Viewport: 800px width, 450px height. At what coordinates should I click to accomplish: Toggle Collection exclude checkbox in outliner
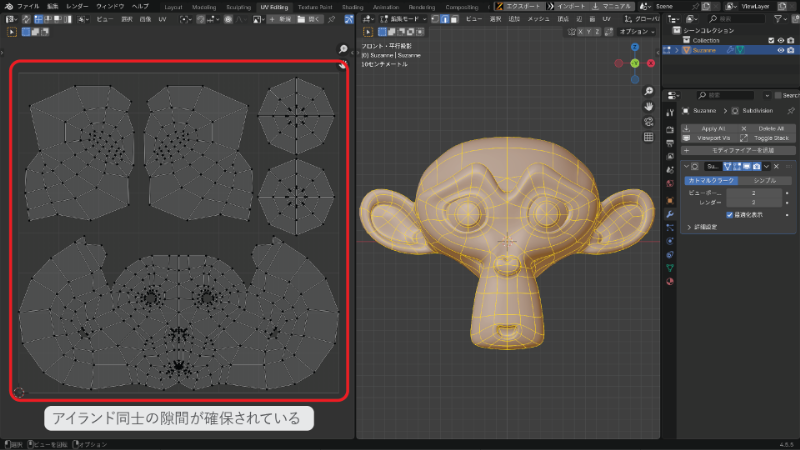(x=771, y=40)
